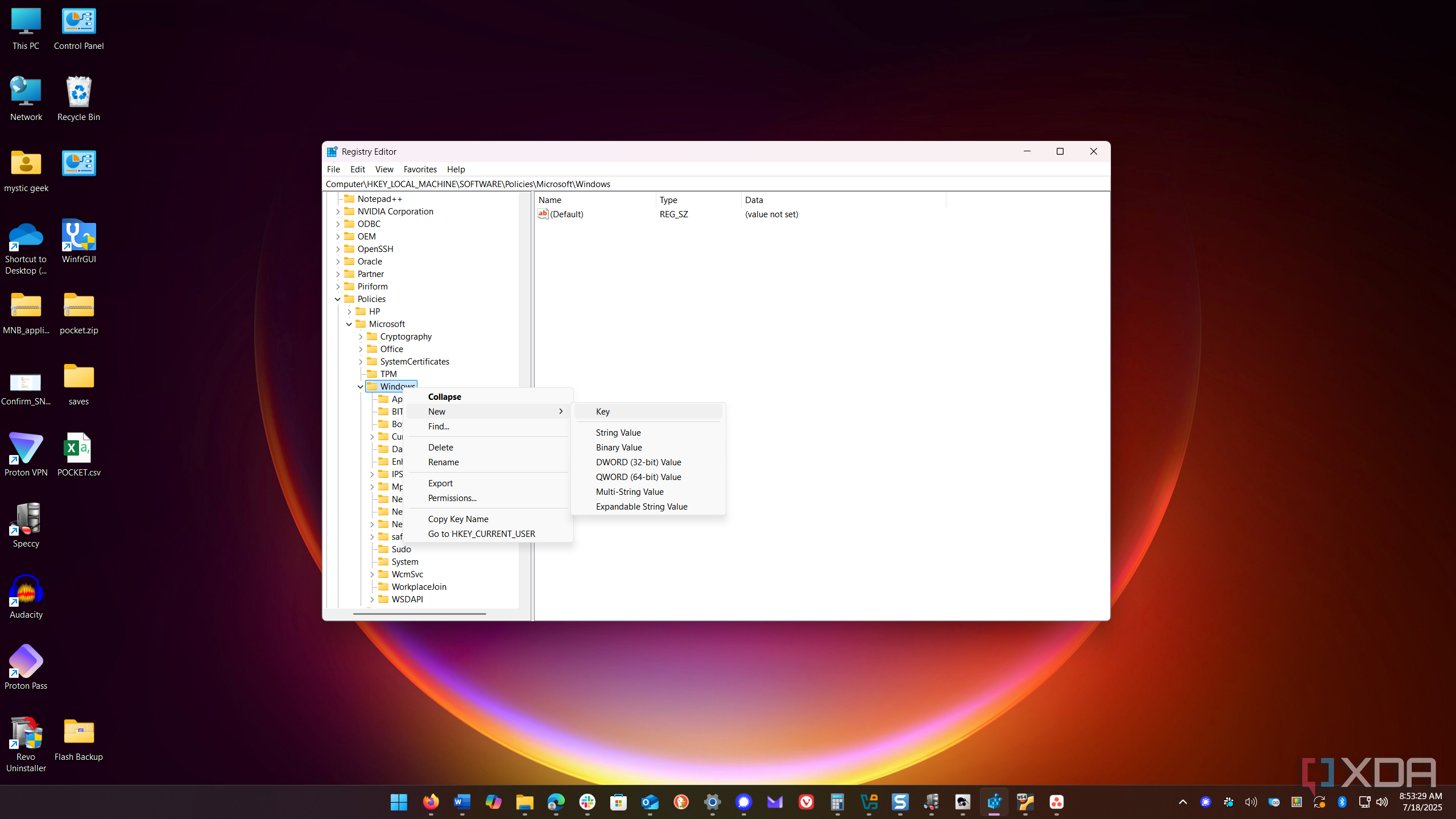Click the Registry Editor title bar icon
This screenshot has height=819, width=1456.
pyautogui.click(x=332, y=151)
